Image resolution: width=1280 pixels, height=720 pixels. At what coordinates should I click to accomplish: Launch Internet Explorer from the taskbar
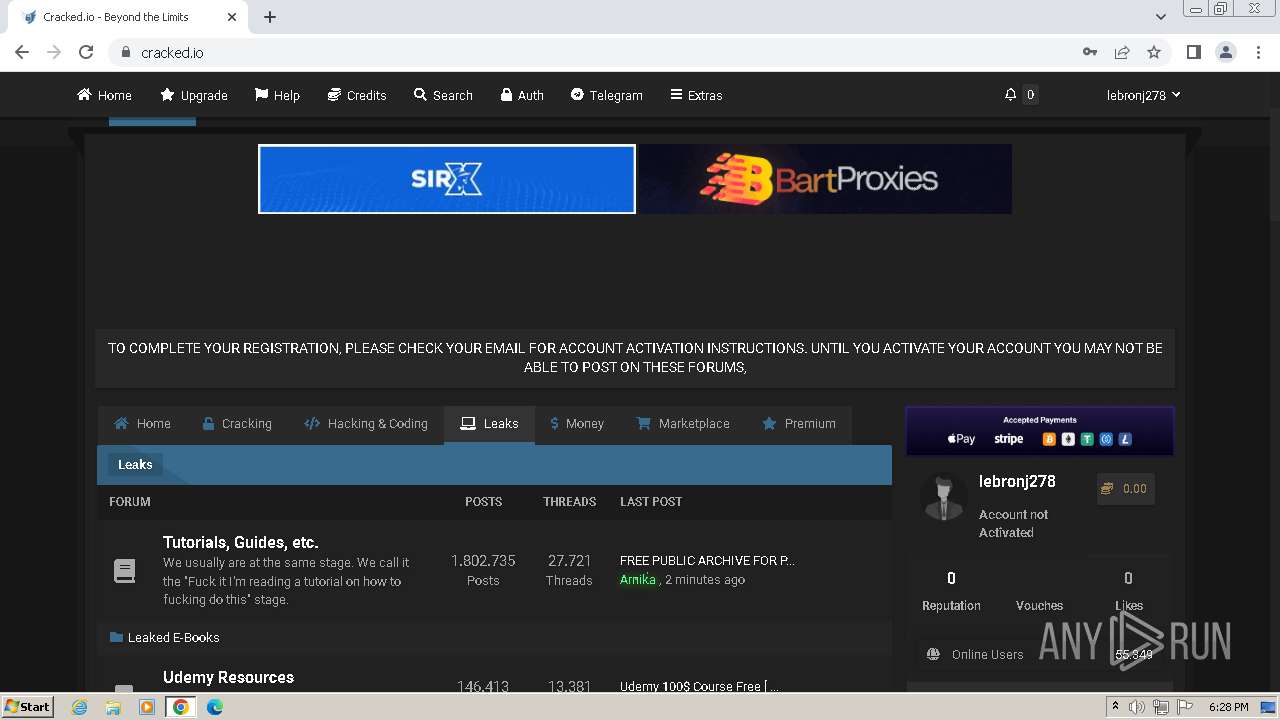[79, 707]
